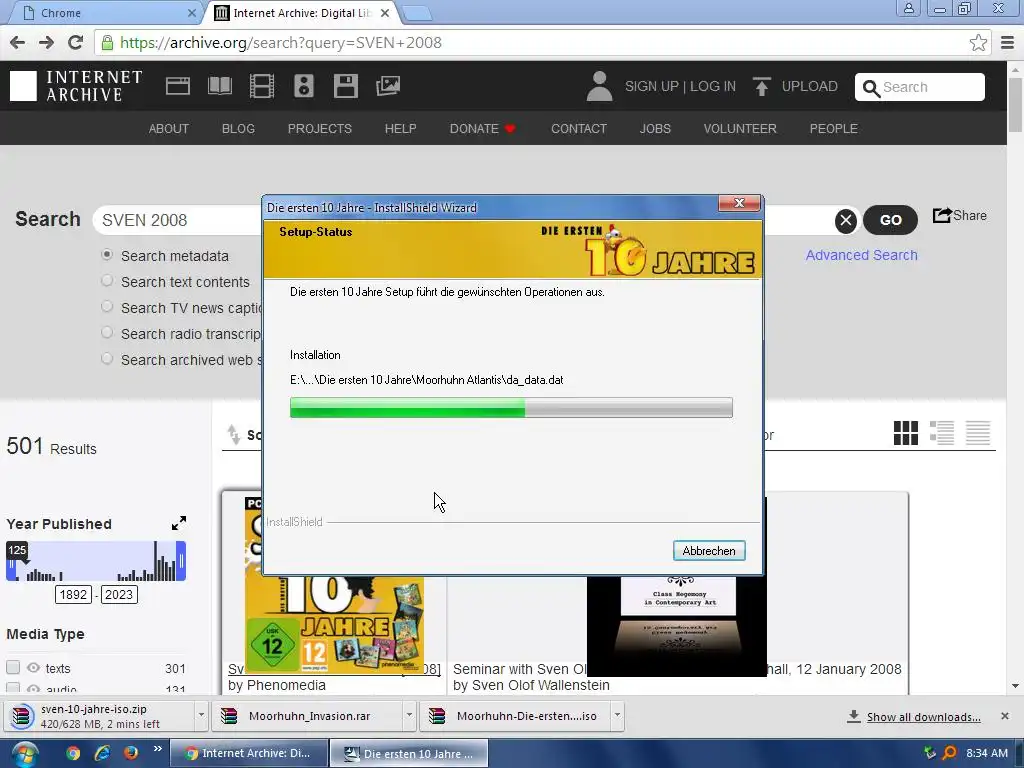Click the left handle of year range slider
The width and height of the screenshot is (1024, 768).
(10, 567)
